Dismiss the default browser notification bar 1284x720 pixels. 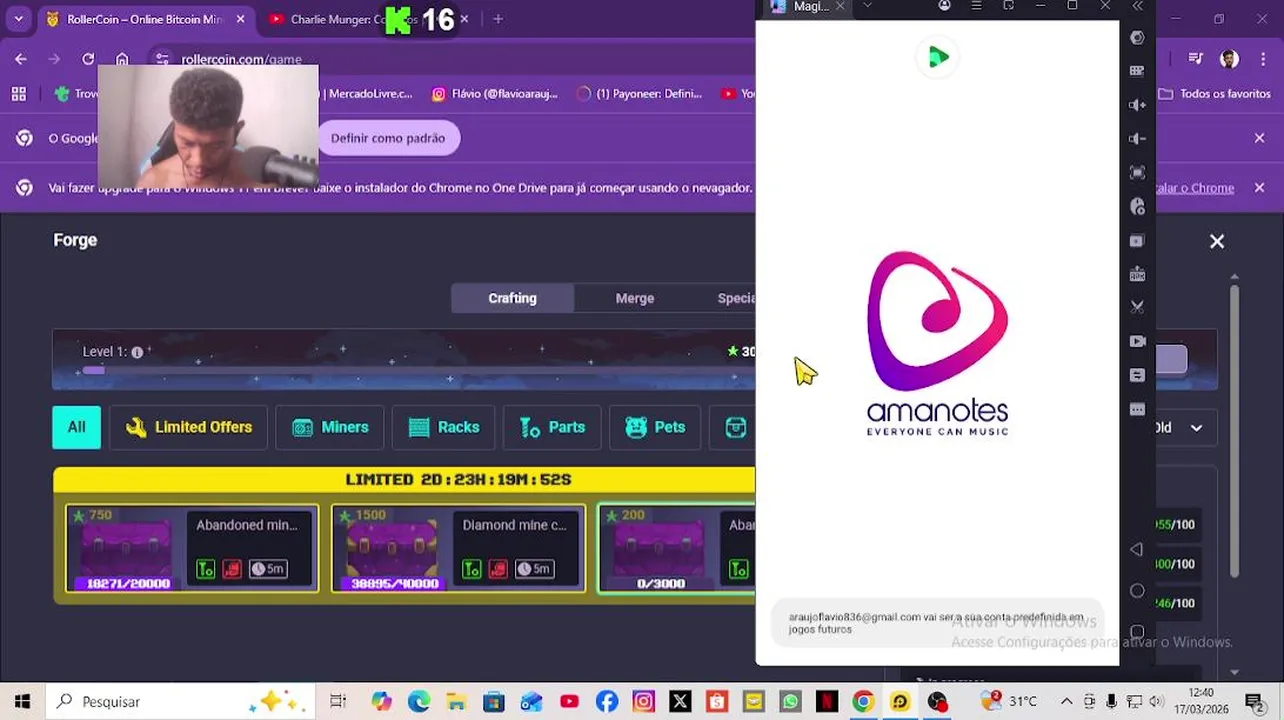(x=1260, y=138)
